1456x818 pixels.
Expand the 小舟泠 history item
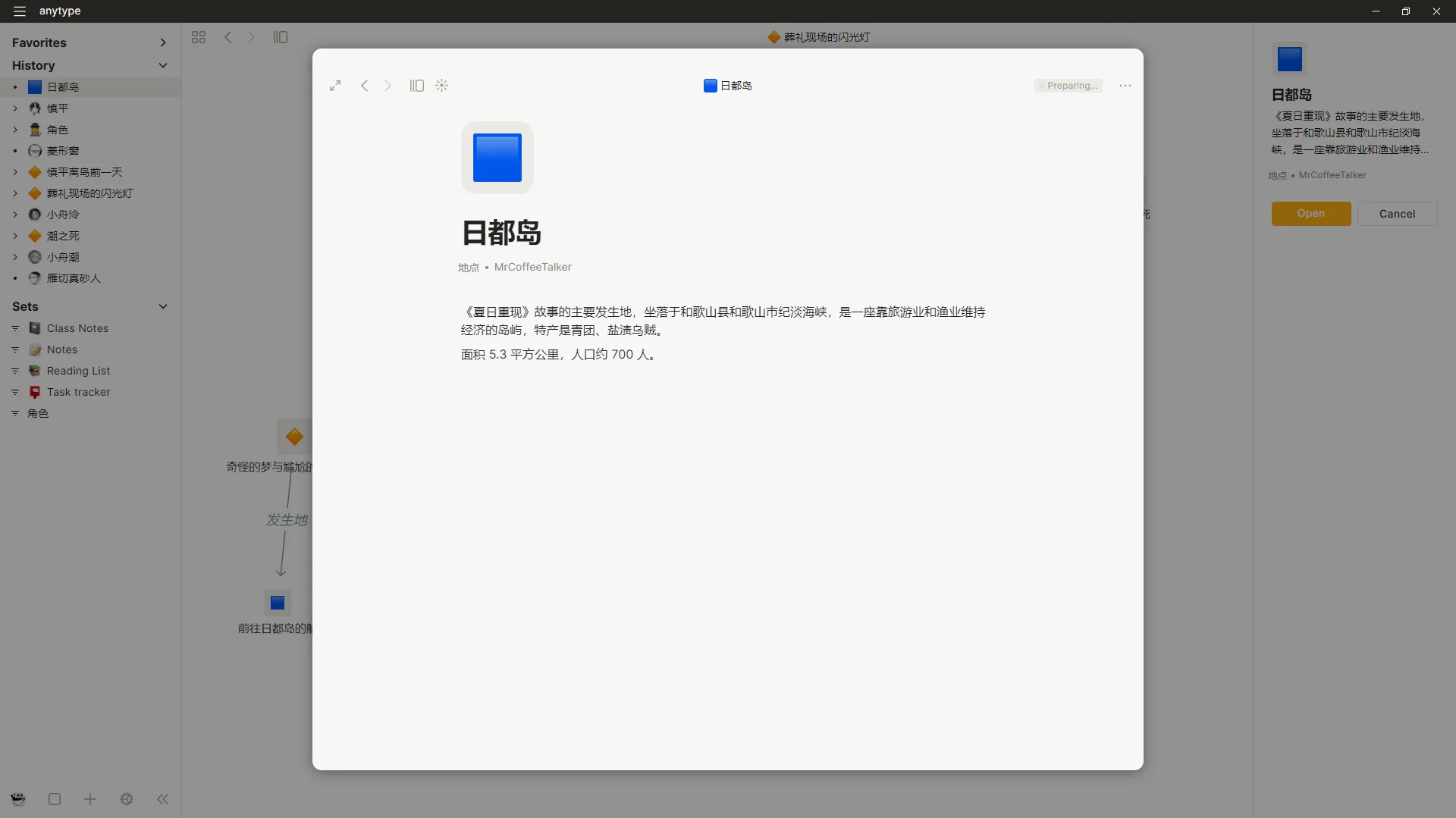pyautogui.click(x=14, y=215)
